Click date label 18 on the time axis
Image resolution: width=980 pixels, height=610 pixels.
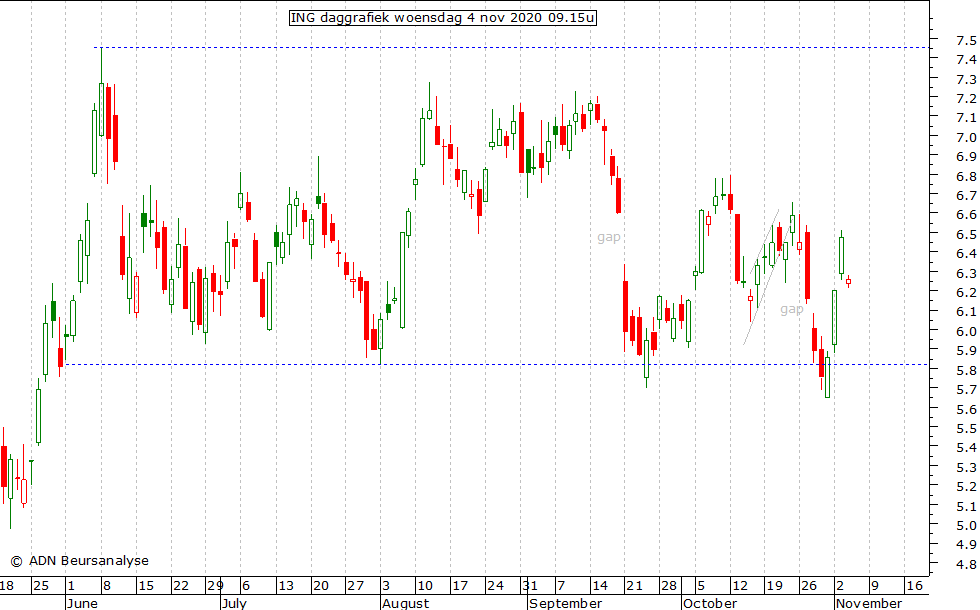(x=7, y=586)
